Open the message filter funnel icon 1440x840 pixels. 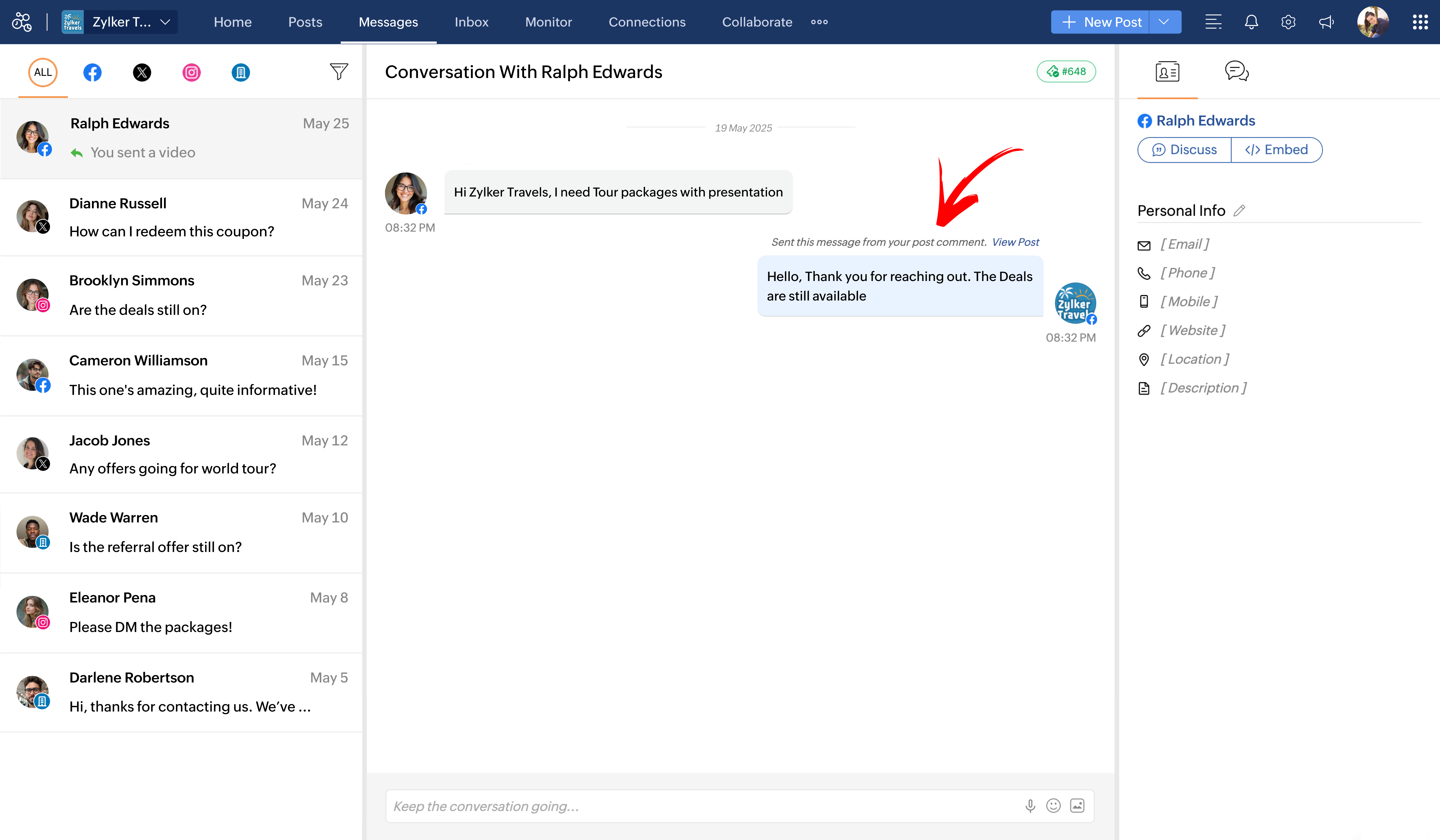339,71
